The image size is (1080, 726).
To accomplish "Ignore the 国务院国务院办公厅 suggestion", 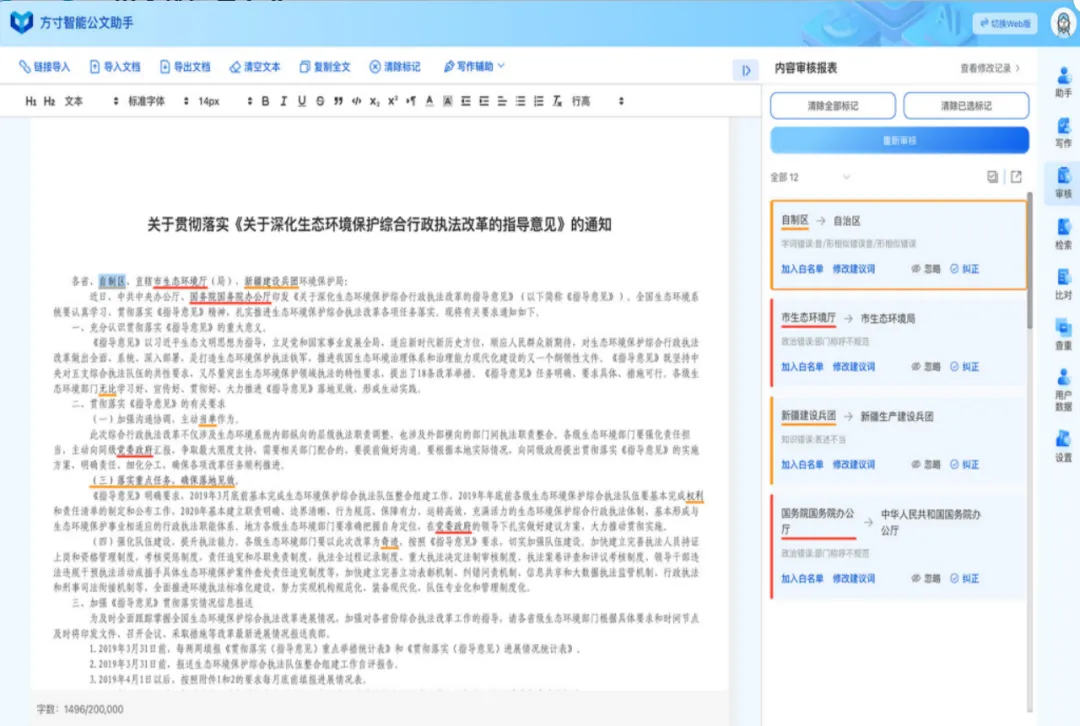I will 926,579.
